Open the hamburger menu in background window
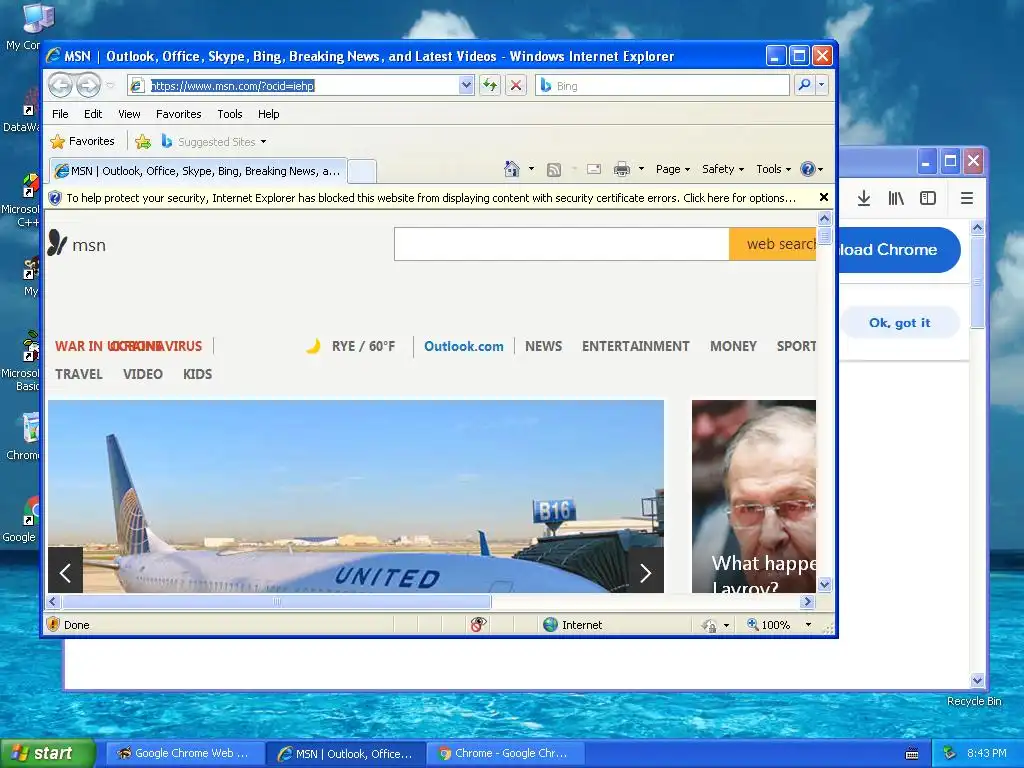The image size is (1024, 768). click(967, 198)
